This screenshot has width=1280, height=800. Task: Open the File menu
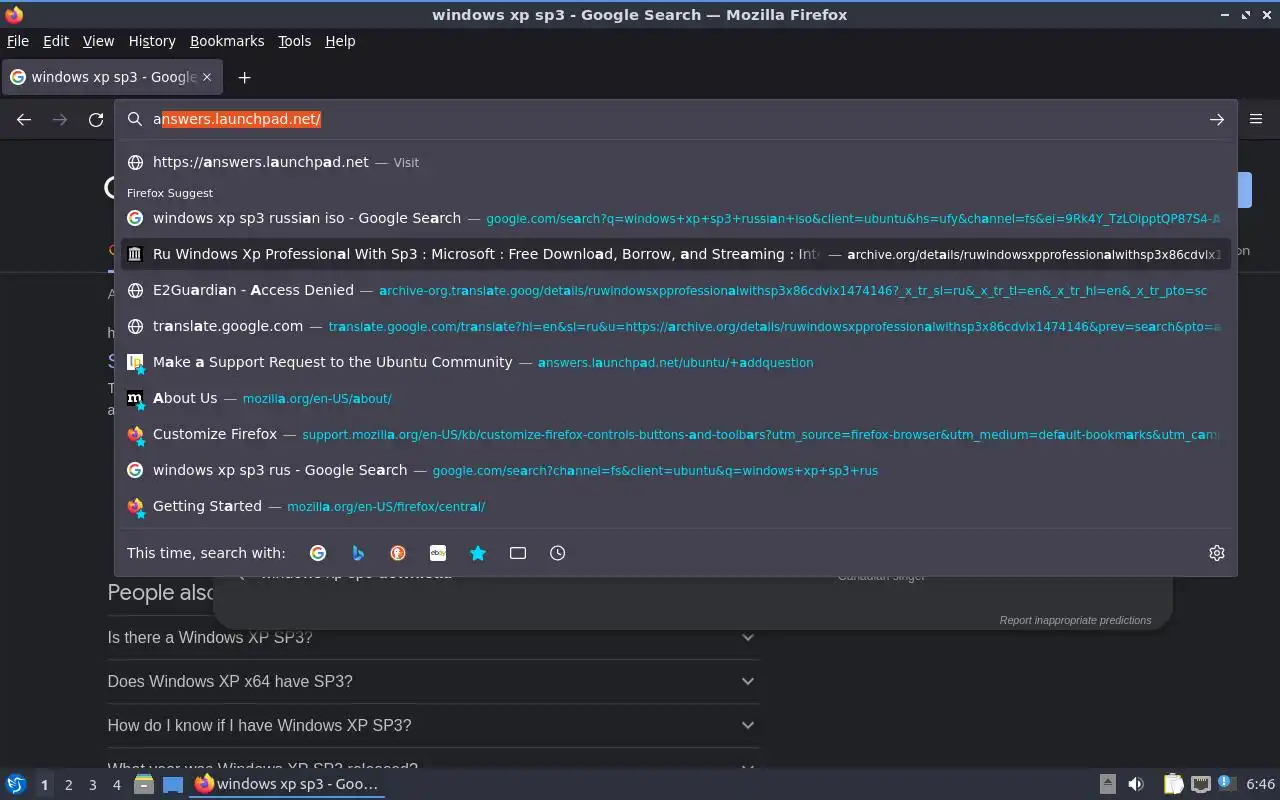coord(18,41)
